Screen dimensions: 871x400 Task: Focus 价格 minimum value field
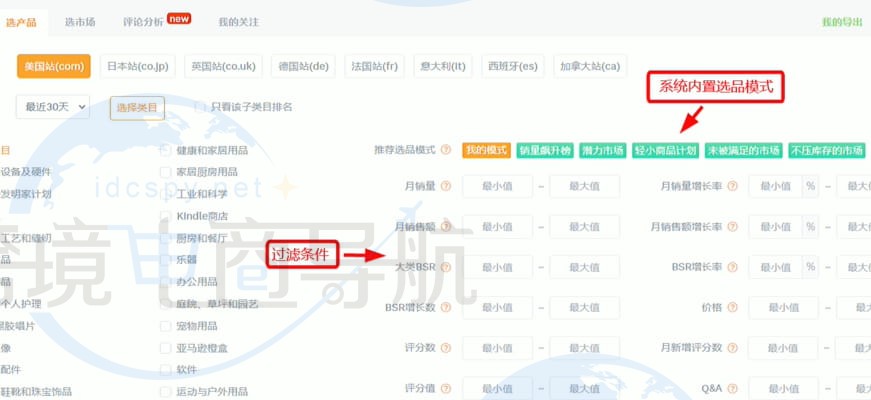point(783,307)
